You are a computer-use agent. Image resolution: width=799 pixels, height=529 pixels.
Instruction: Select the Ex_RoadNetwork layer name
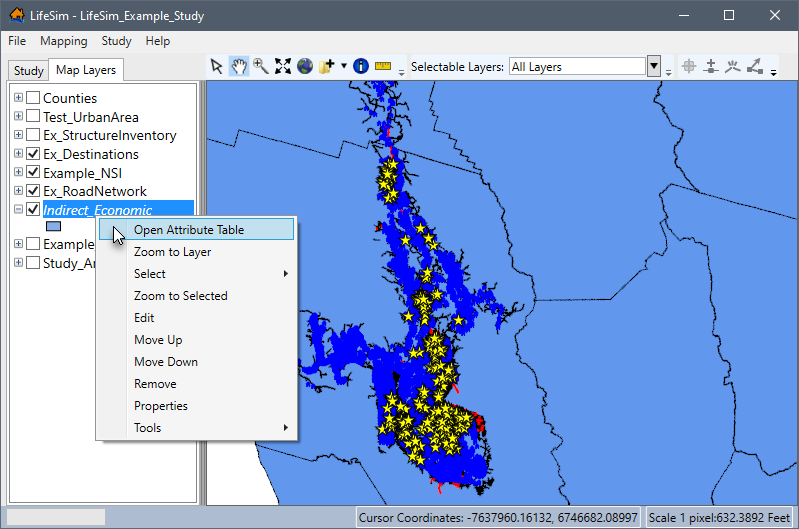[x=95, y=191]
